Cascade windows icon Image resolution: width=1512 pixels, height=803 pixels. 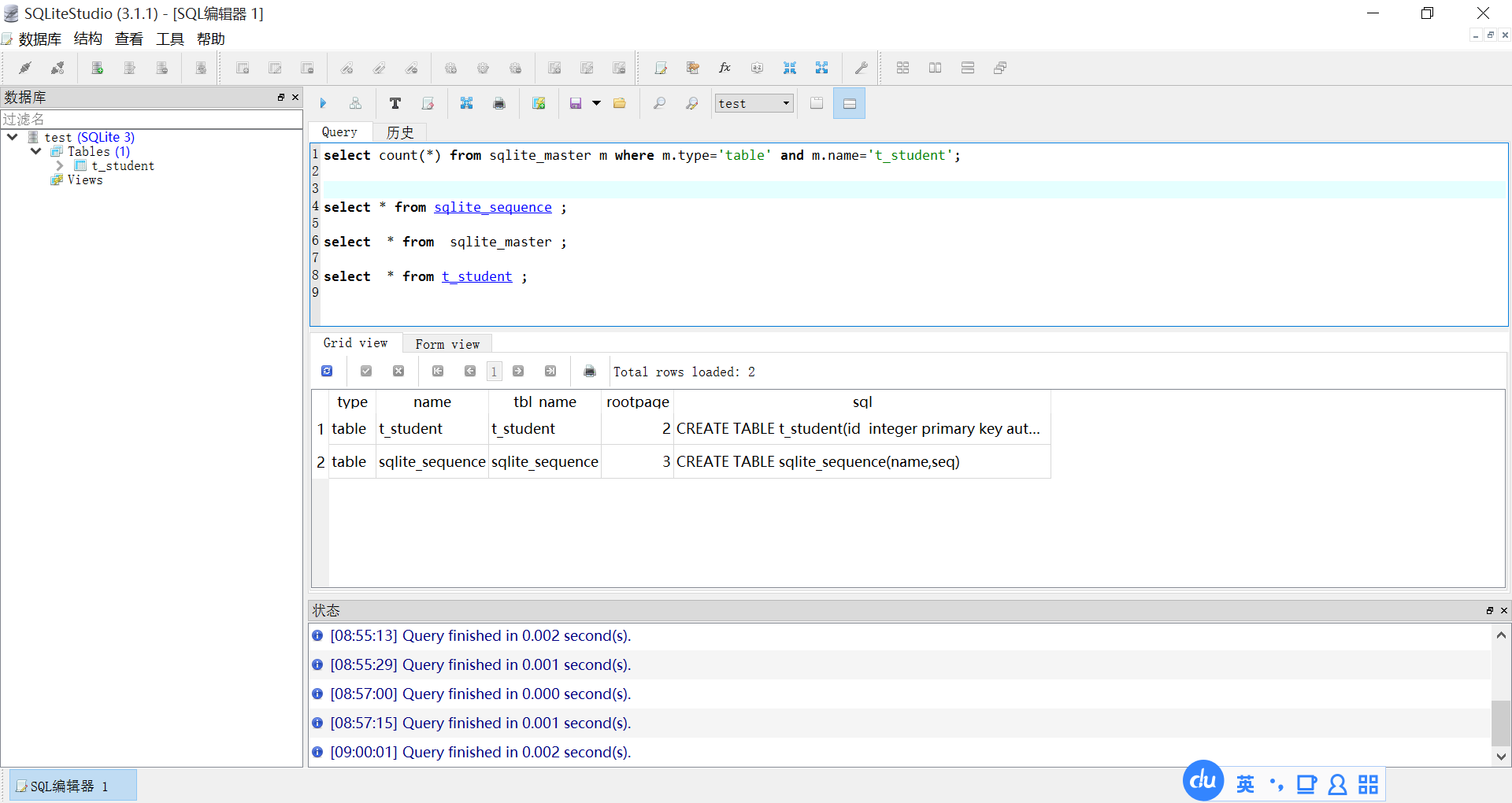[x=1000, y=68]
